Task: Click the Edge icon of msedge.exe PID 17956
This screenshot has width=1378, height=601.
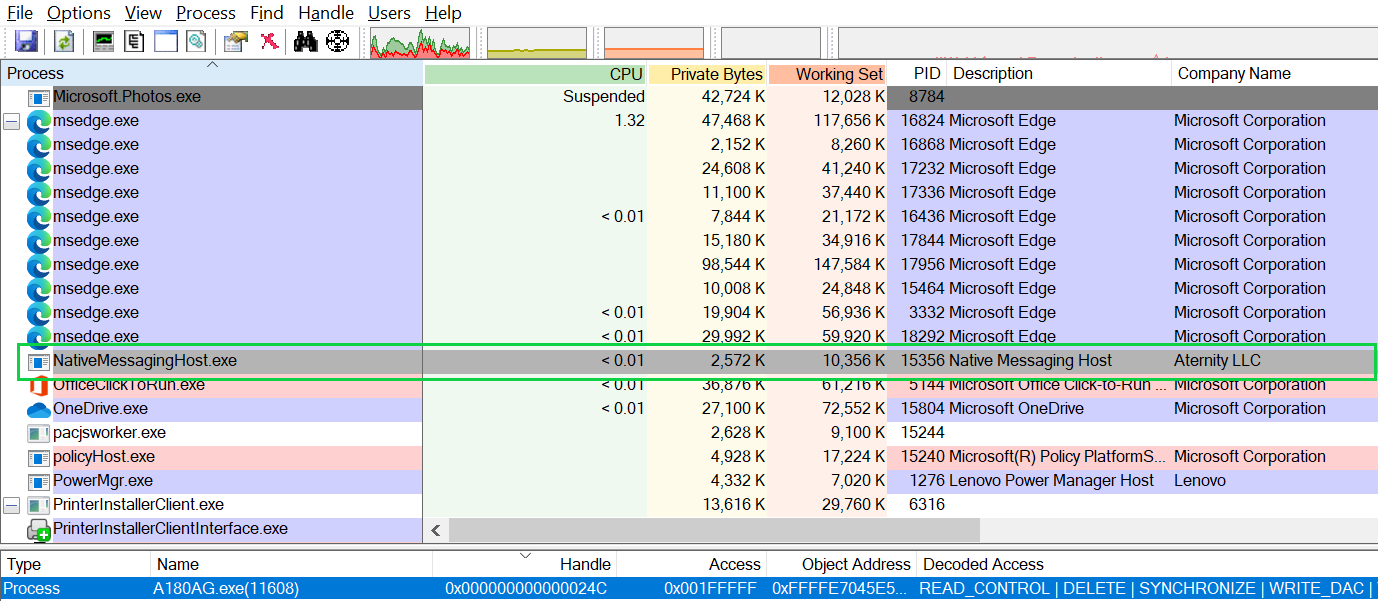Action: coord(39,265)
